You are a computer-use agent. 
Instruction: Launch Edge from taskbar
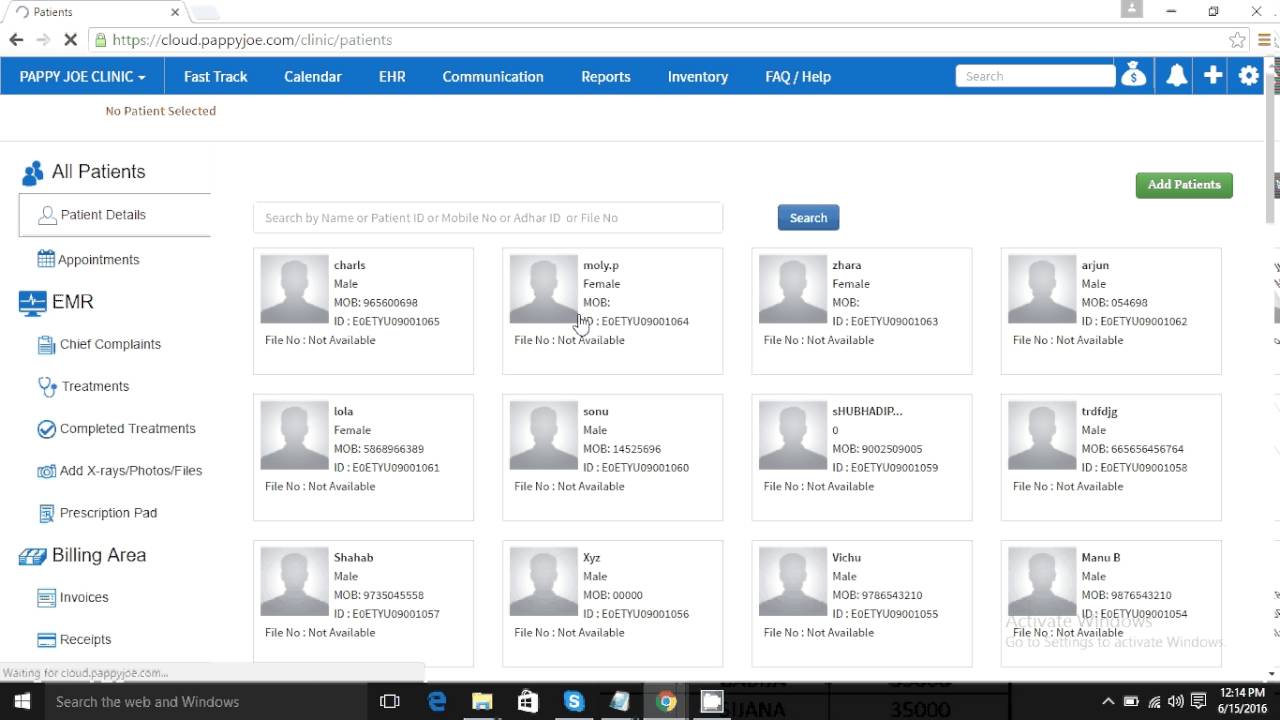pos(437,702)
